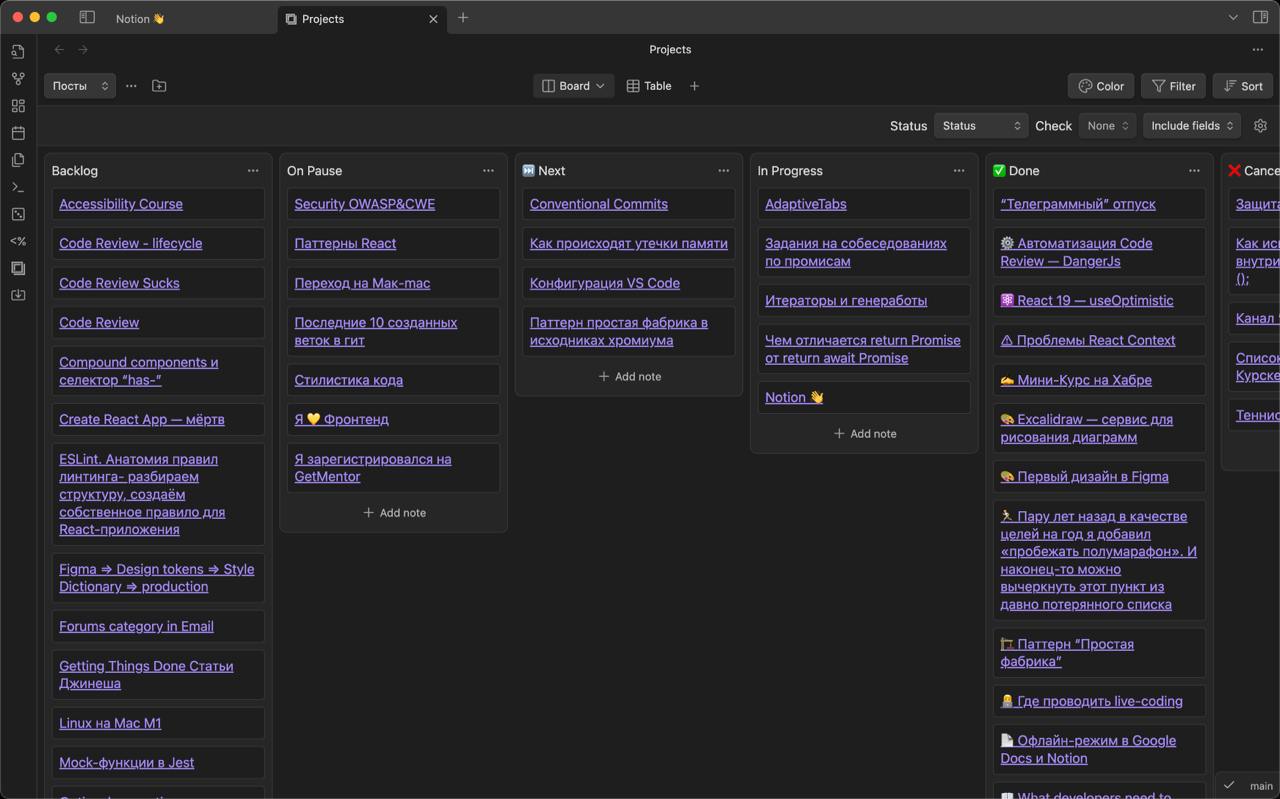Open the Backlog column three-dot menu
The width and height of the screenshot is (1280, 799).
[x=253, y=171]
